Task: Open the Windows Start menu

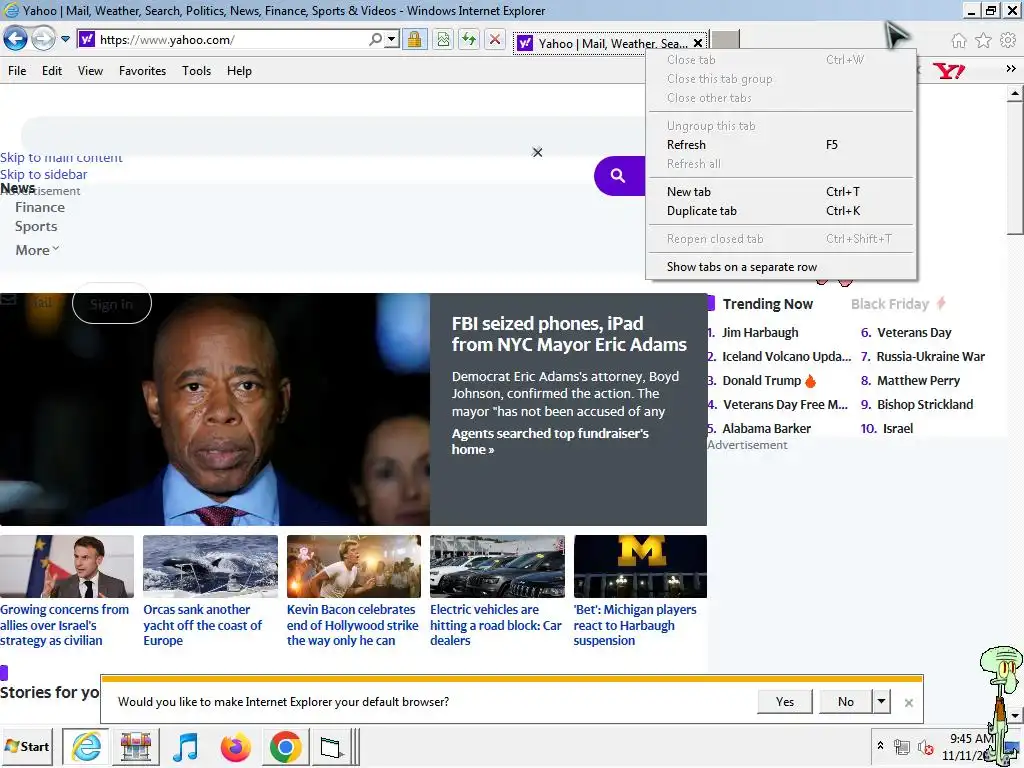Action: coord(27,746)
